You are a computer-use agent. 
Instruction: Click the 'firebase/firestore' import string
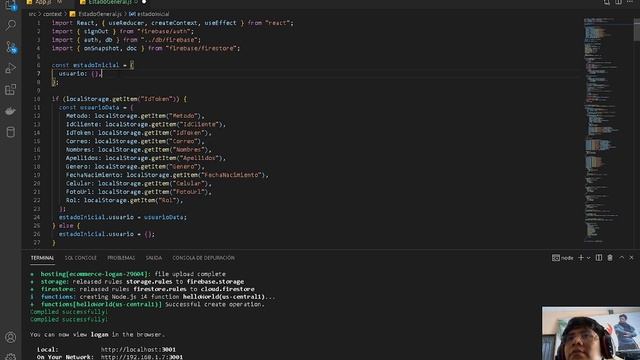(x=201, y=48)
